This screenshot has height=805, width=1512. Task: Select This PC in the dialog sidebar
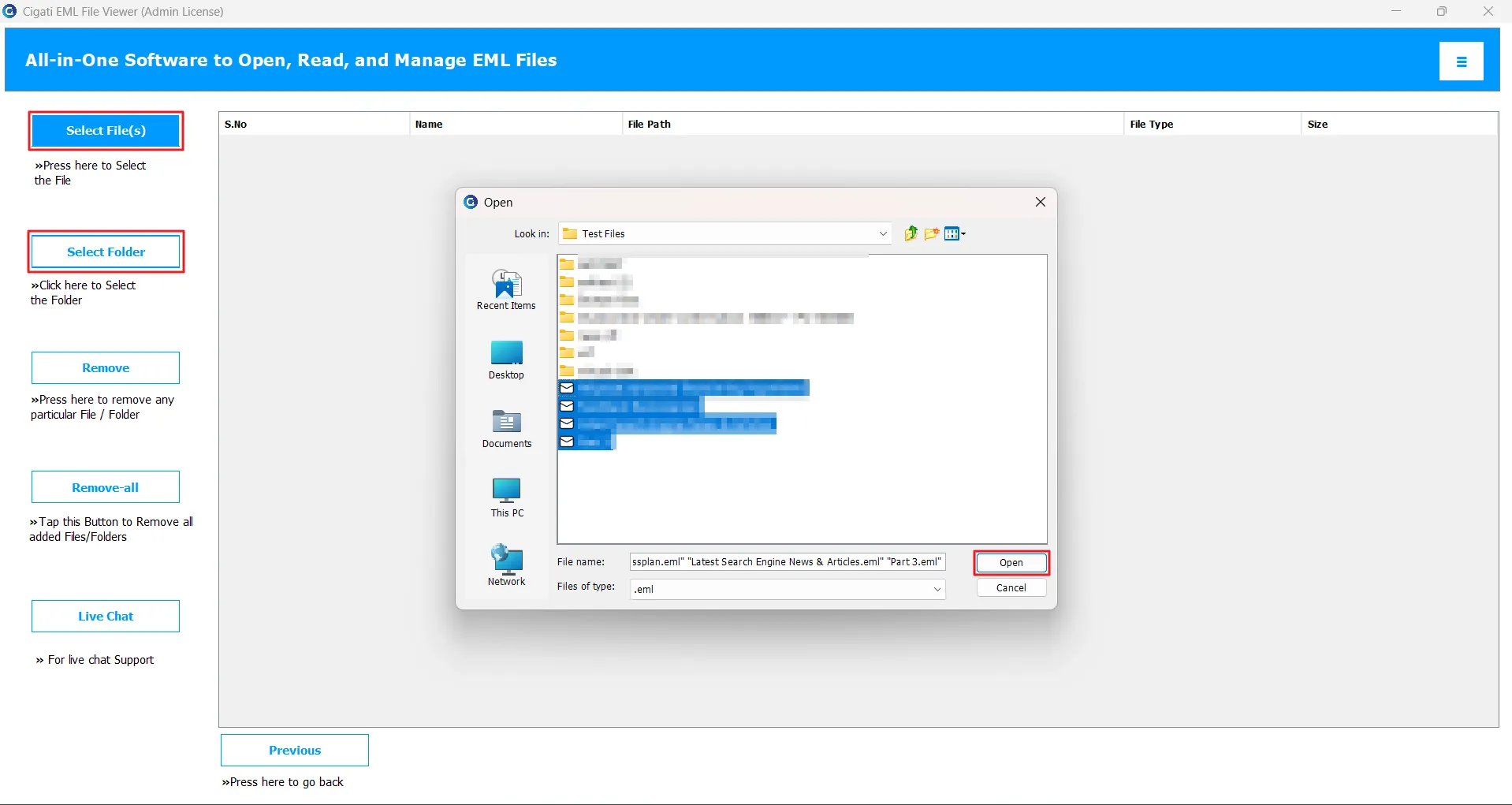[x=507, y=498]
